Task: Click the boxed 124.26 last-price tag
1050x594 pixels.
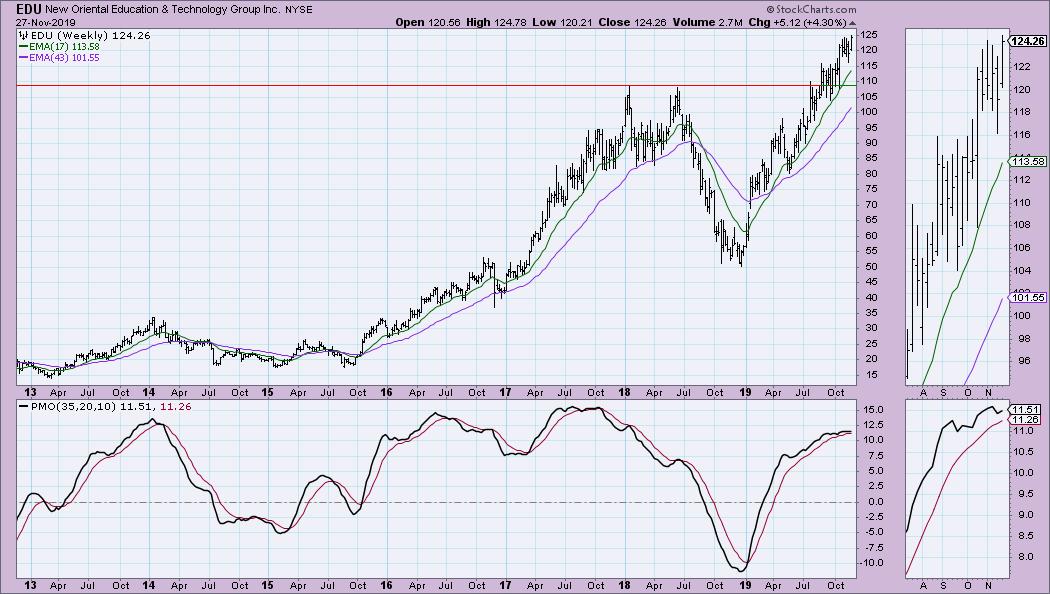Action: tap(1027, 41)
